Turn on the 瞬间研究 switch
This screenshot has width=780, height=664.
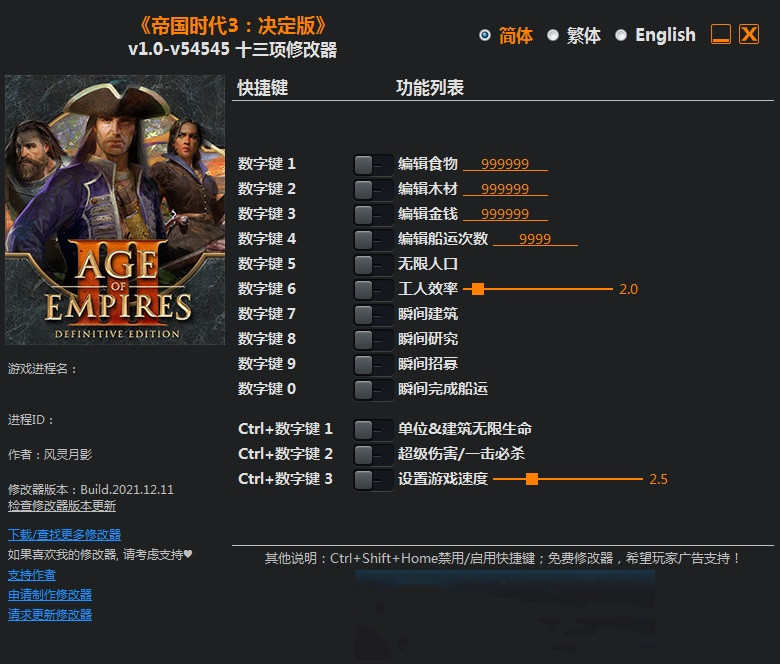pyautogui.click(x=373, y=340)
